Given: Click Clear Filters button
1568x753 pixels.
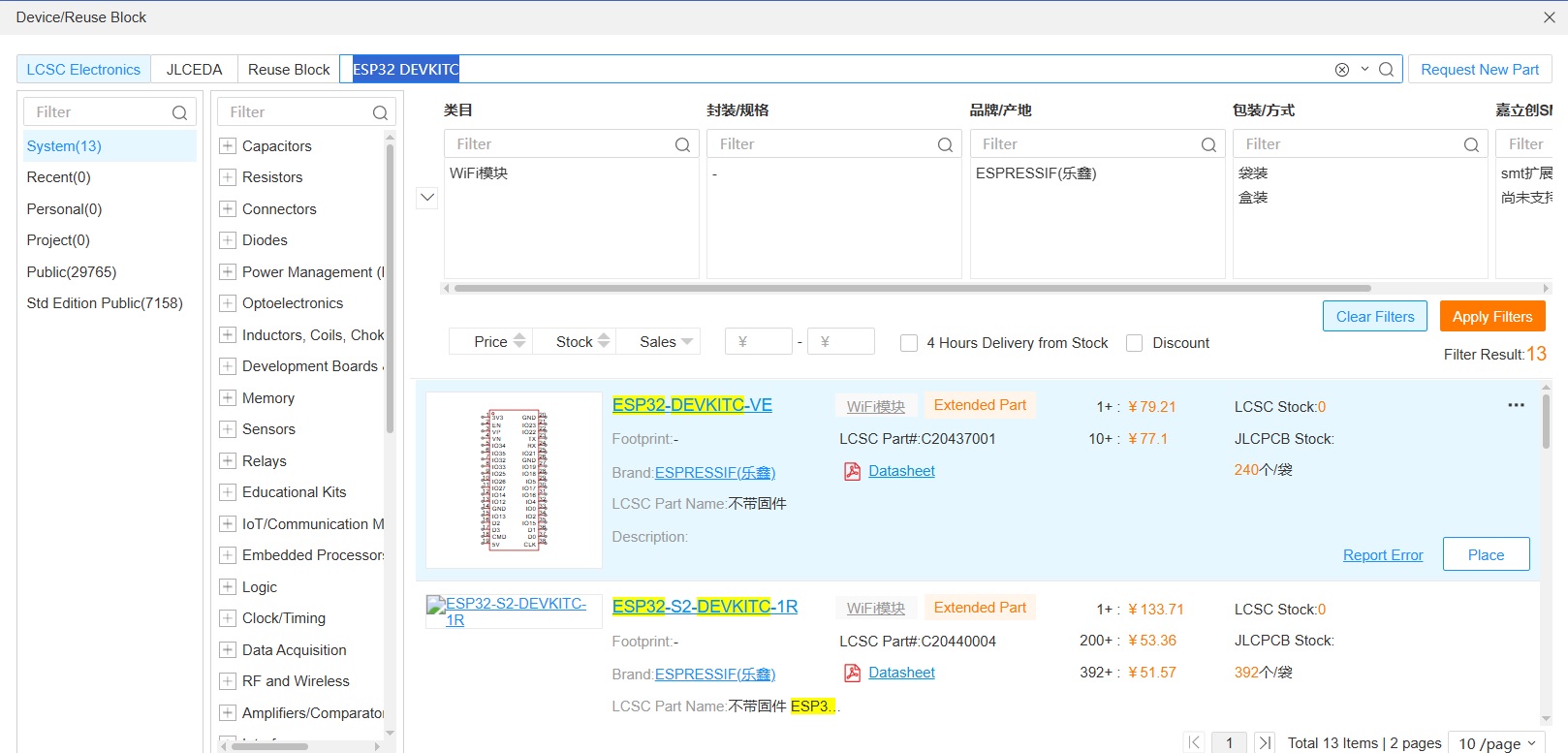Looking at the screenshot, I should point(1375,317).
